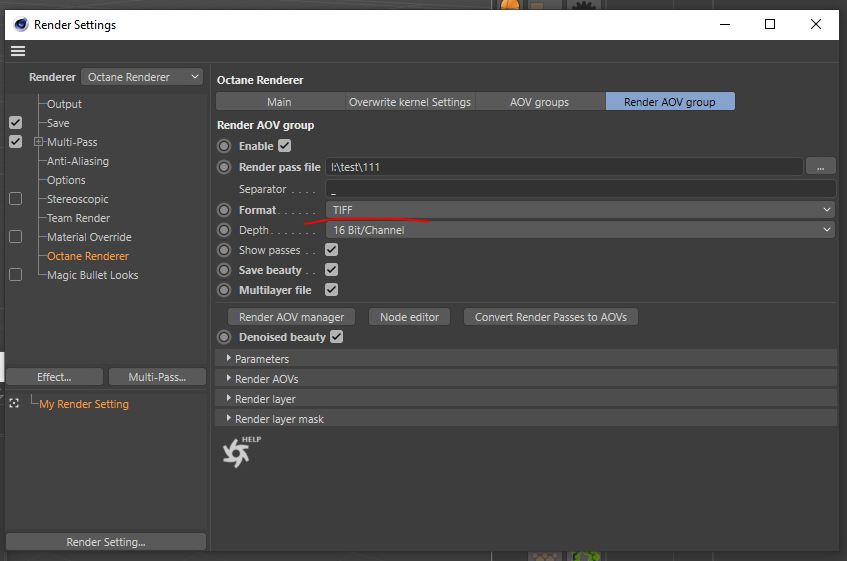Viewport: 847px width, 561px height.
Task: Enable the Stereoscopic checkbox
Action: (16, 199)
